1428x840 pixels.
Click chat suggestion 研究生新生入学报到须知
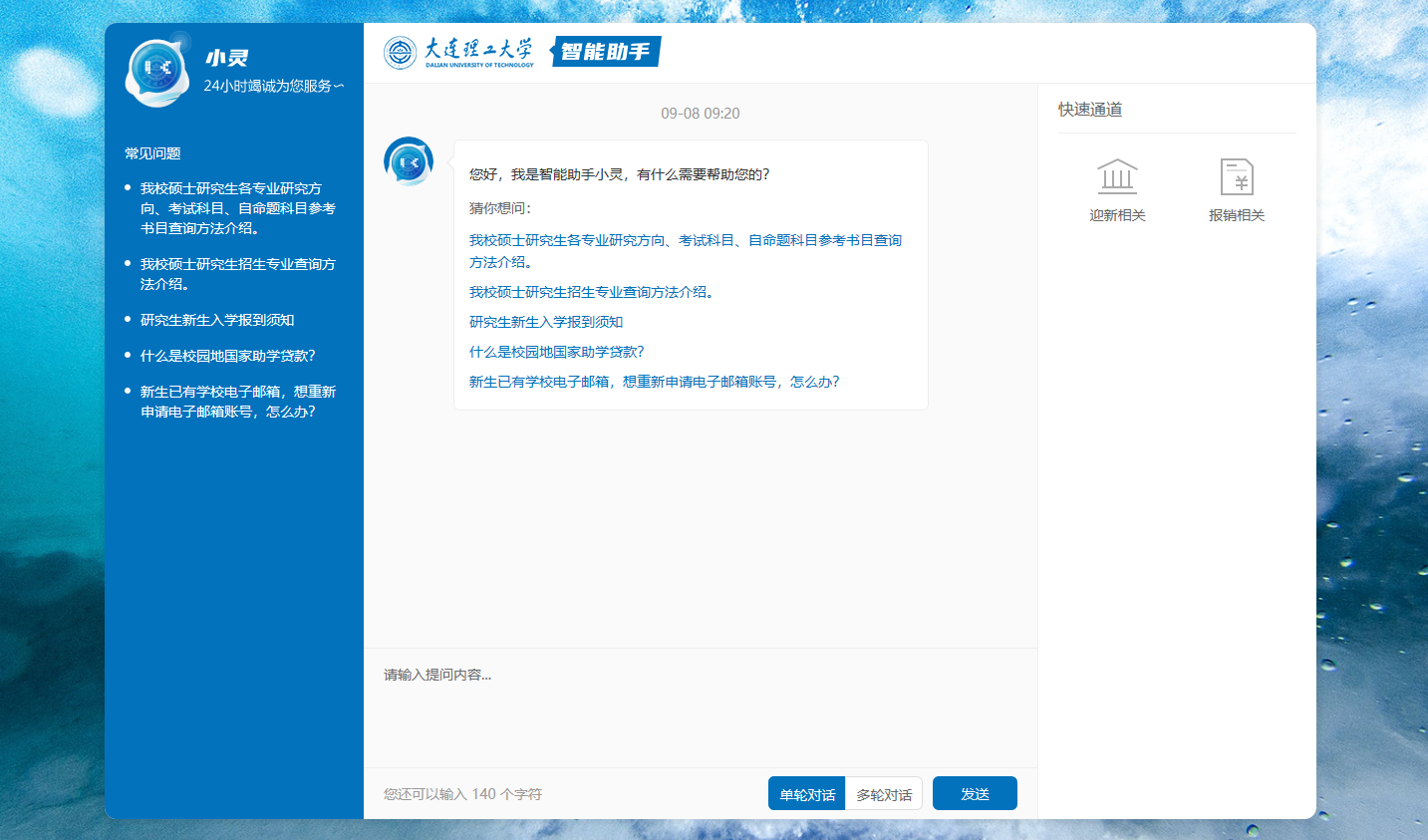point(546,322)
